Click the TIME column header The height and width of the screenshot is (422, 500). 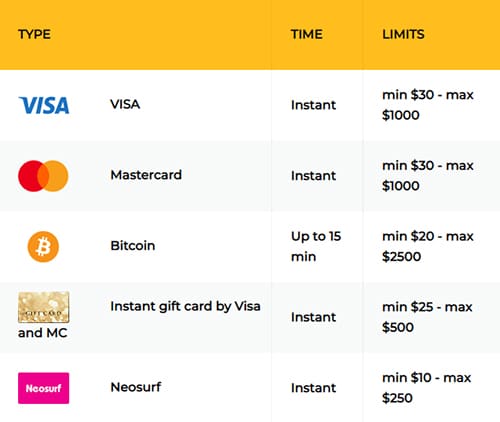pos(307,34)
